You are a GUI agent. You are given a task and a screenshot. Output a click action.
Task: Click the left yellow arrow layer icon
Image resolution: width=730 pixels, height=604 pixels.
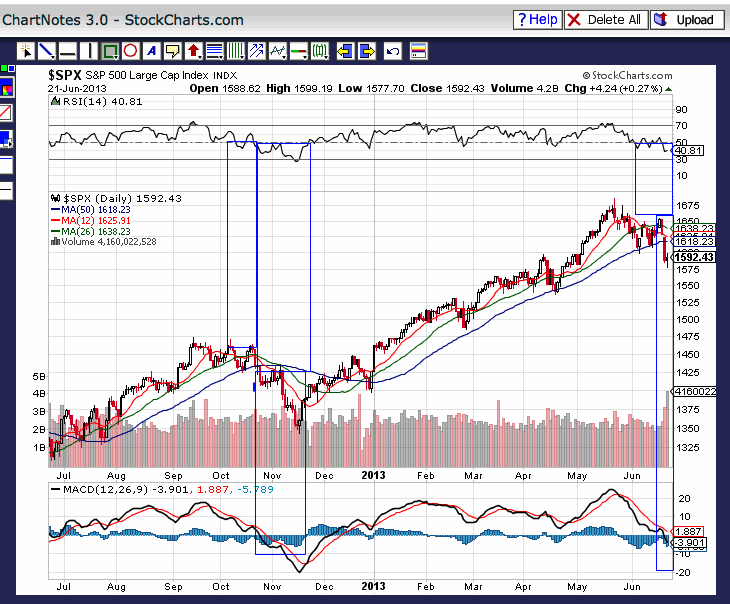point(345,51)
